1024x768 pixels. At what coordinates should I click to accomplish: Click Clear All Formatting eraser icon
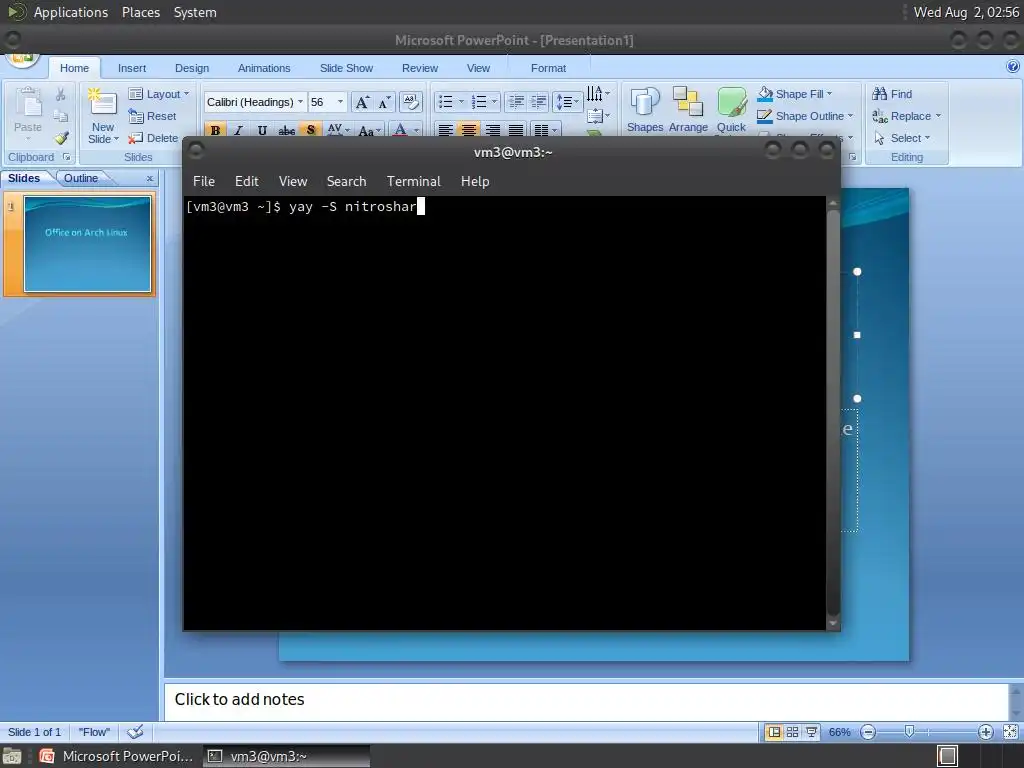410,101
